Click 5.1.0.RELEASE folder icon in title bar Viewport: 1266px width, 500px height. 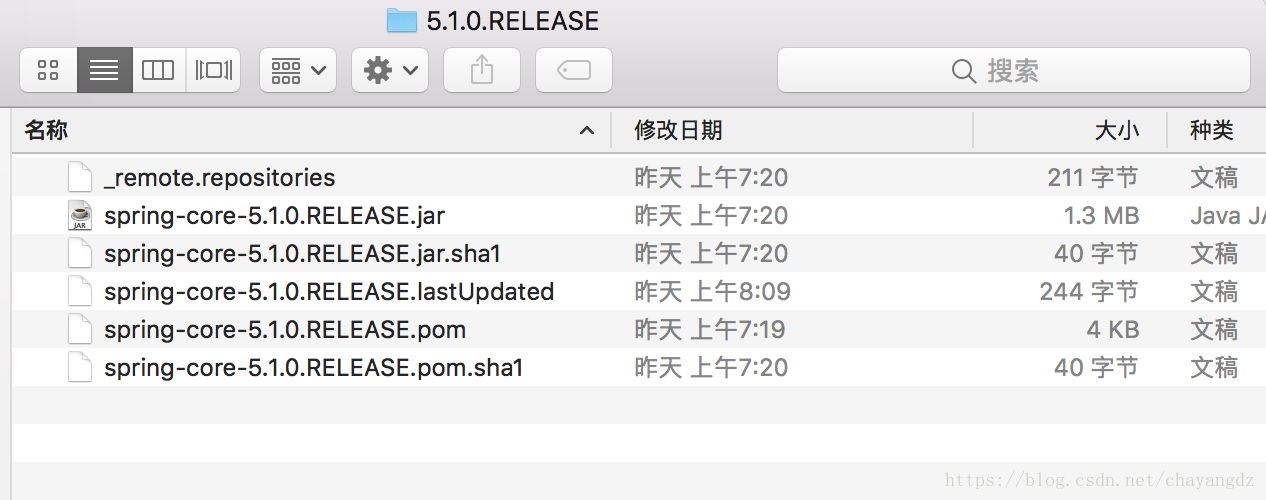[401, 20]
